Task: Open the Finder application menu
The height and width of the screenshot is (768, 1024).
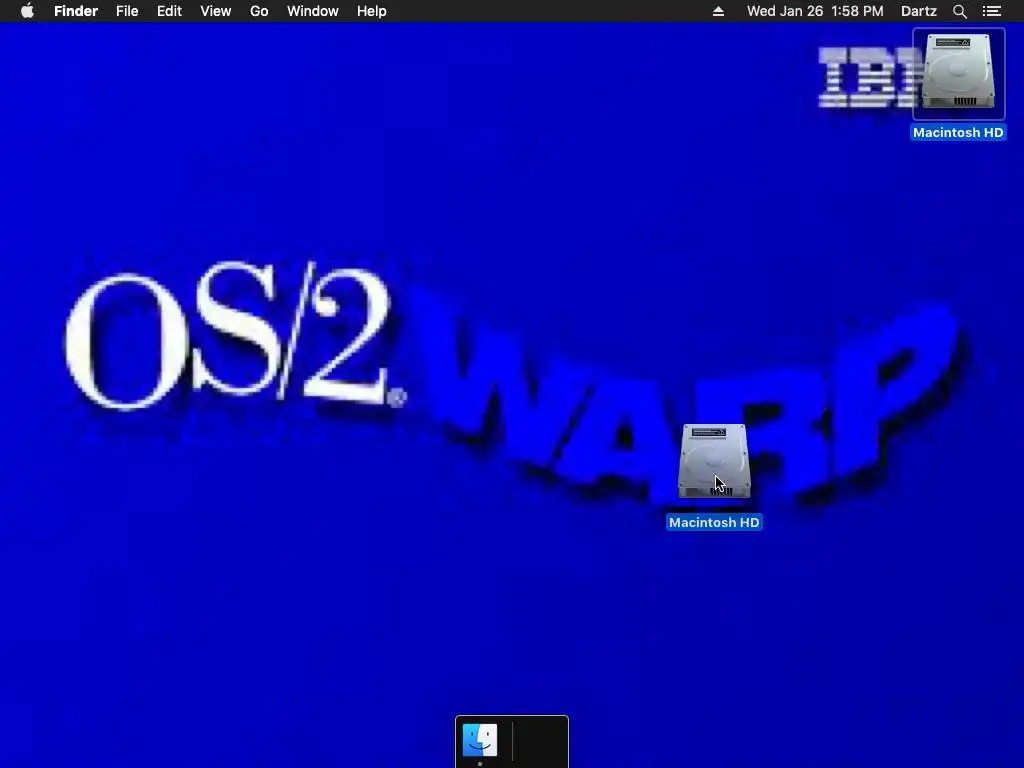Action: (76, 11)
